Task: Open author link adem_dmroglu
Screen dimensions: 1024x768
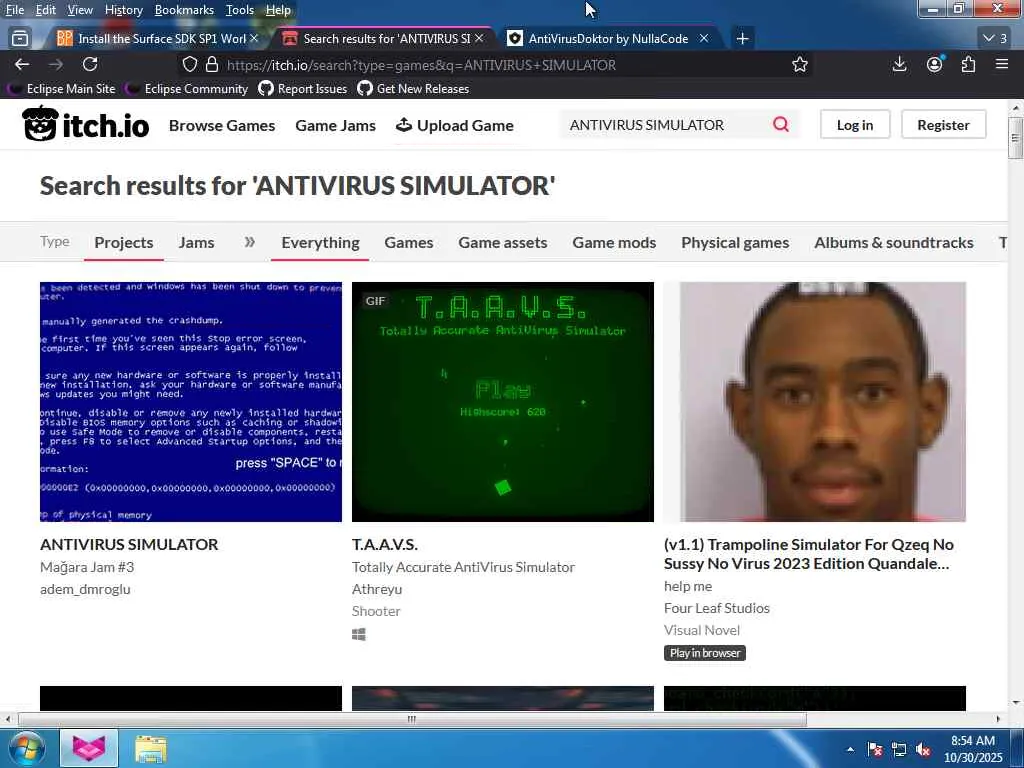Action: [85, 589]
